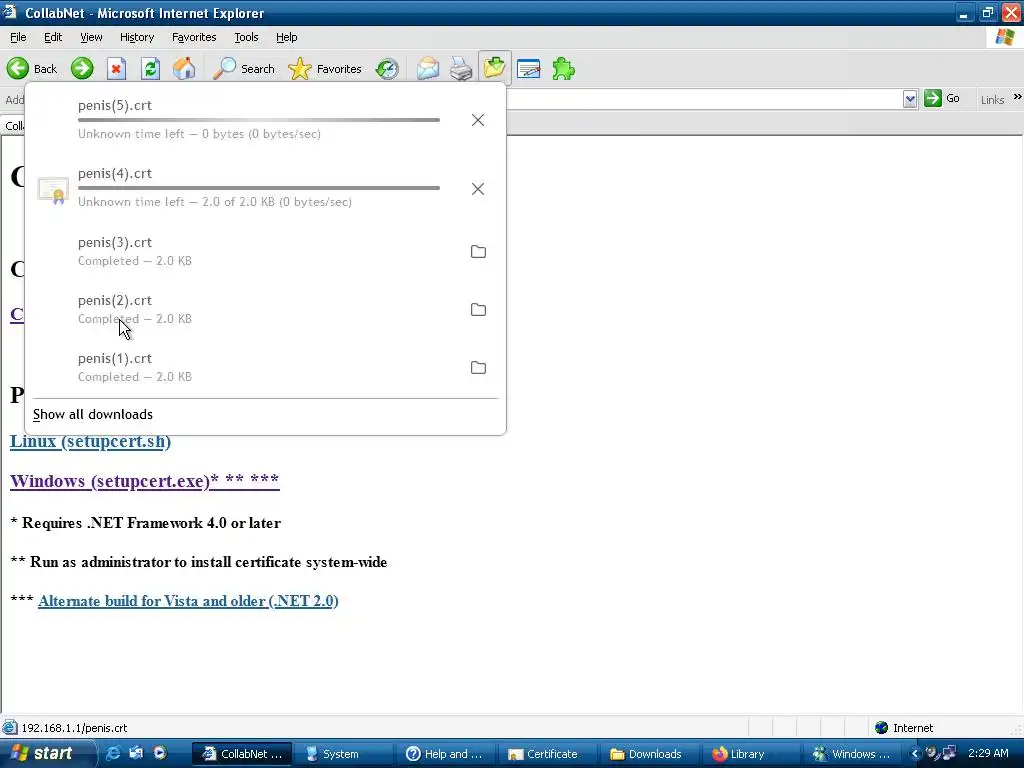Go to the Home page icon

[x=184, y=69]
